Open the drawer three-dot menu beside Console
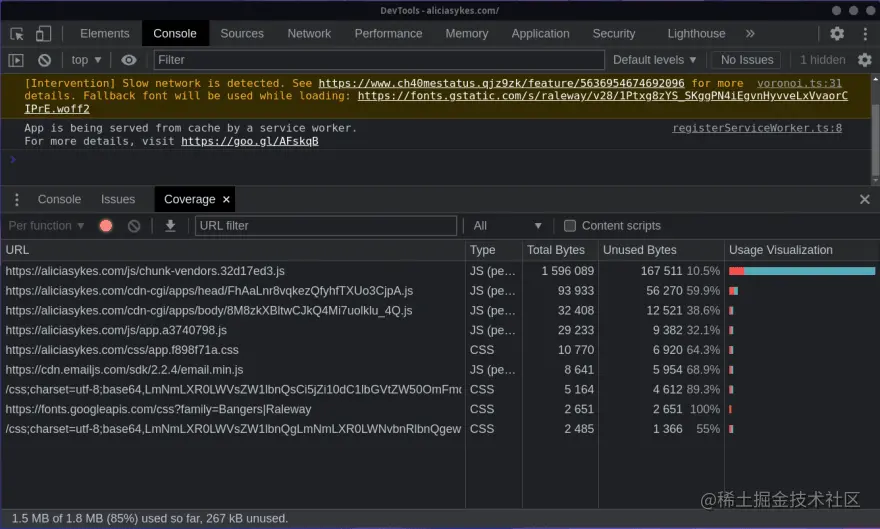 click(x=17, y=199)
